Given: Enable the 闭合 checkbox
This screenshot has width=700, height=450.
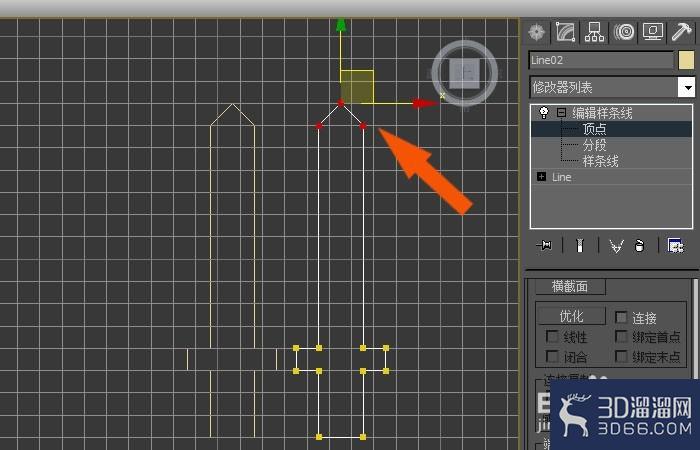Looking at the screenshot, I should tap(552, 356).
